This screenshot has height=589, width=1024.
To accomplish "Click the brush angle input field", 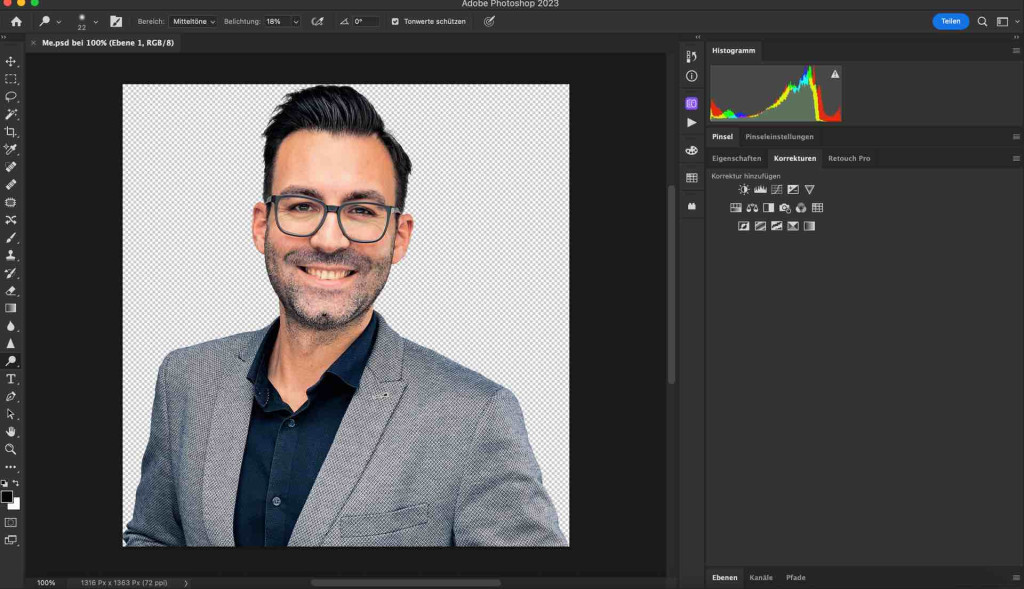I will (x=365, y=21).
